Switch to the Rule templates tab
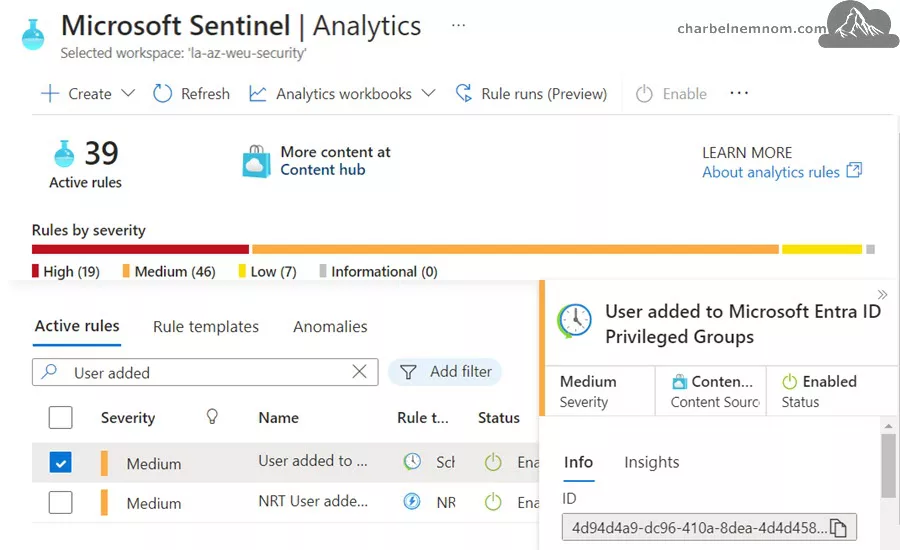 click(x=205, y=327)
